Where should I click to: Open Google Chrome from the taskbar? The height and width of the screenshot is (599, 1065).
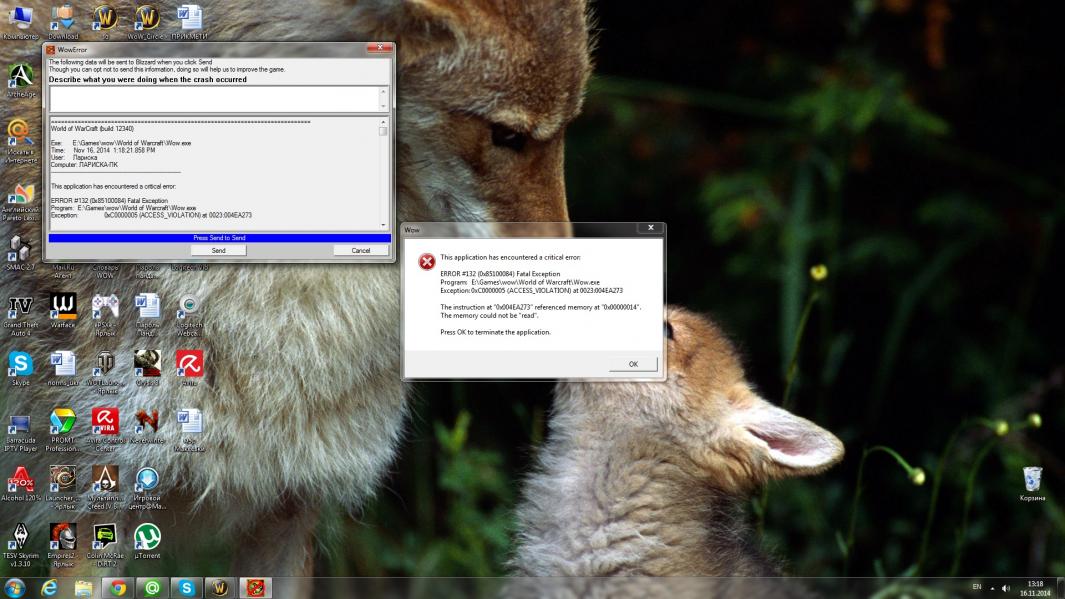(117, 588)
